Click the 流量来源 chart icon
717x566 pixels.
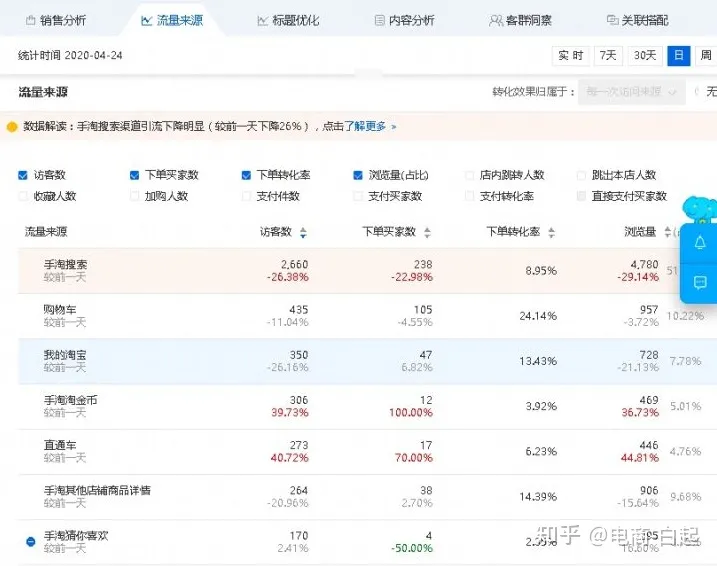pyautogui.click(x=146, y=20)
